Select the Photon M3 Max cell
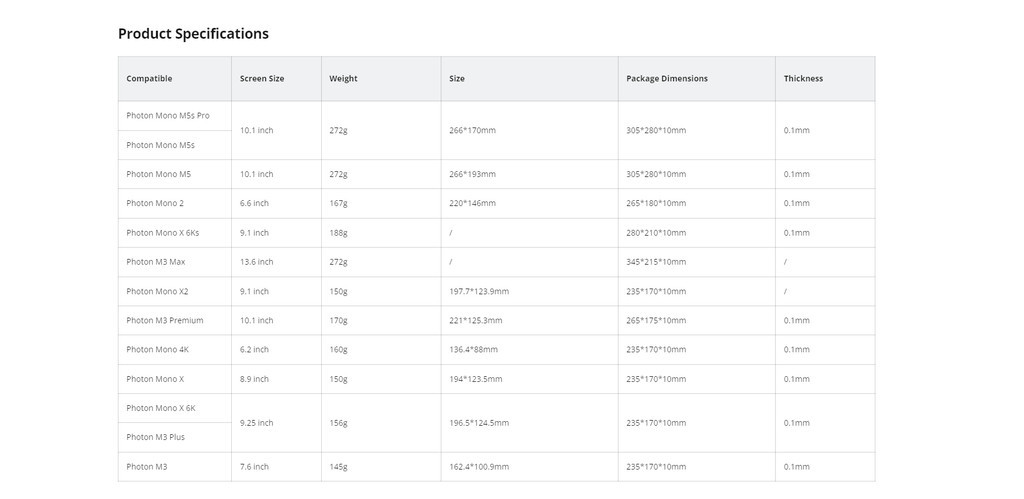Screen dimensions: 1024x499 pyautogui.click(x=174, y=262)
